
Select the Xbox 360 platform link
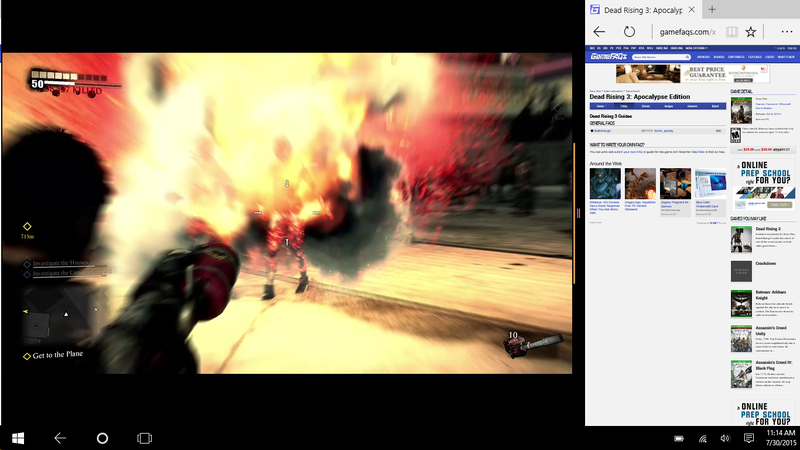point(662,48)
